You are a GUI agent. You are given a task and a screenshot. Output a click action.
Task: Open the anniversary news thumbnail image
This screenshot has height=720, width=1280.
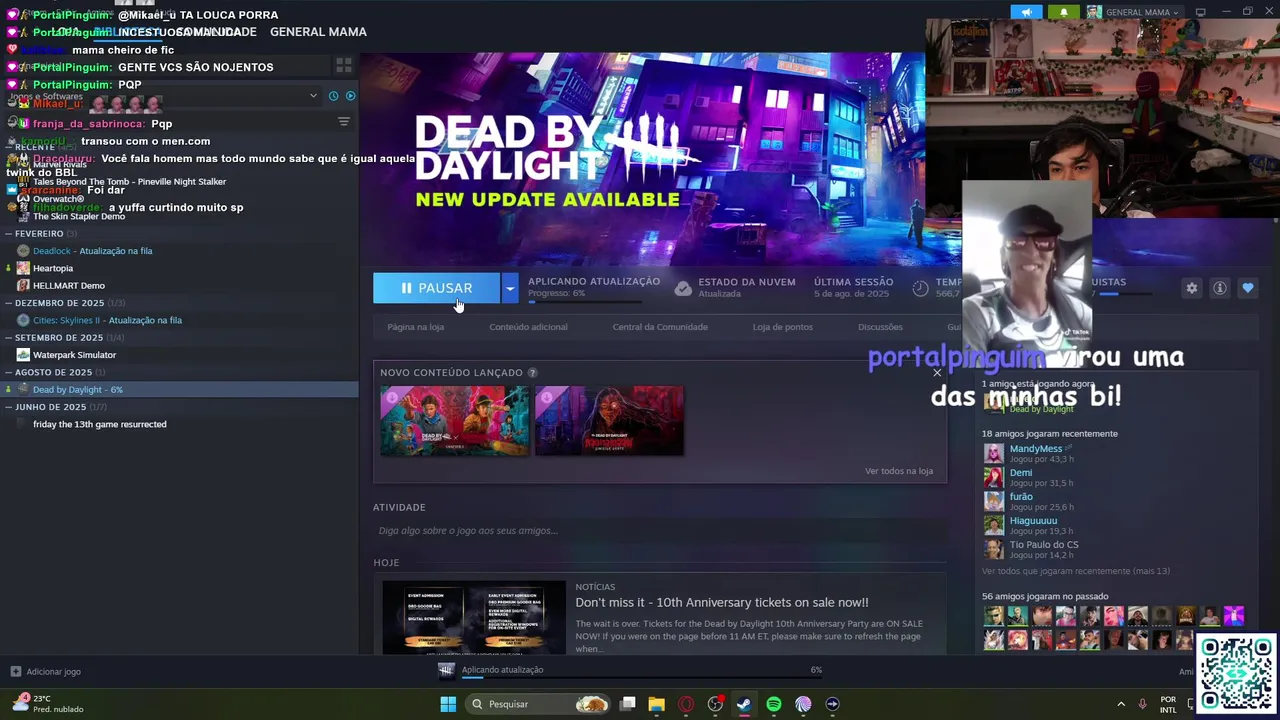474,617
